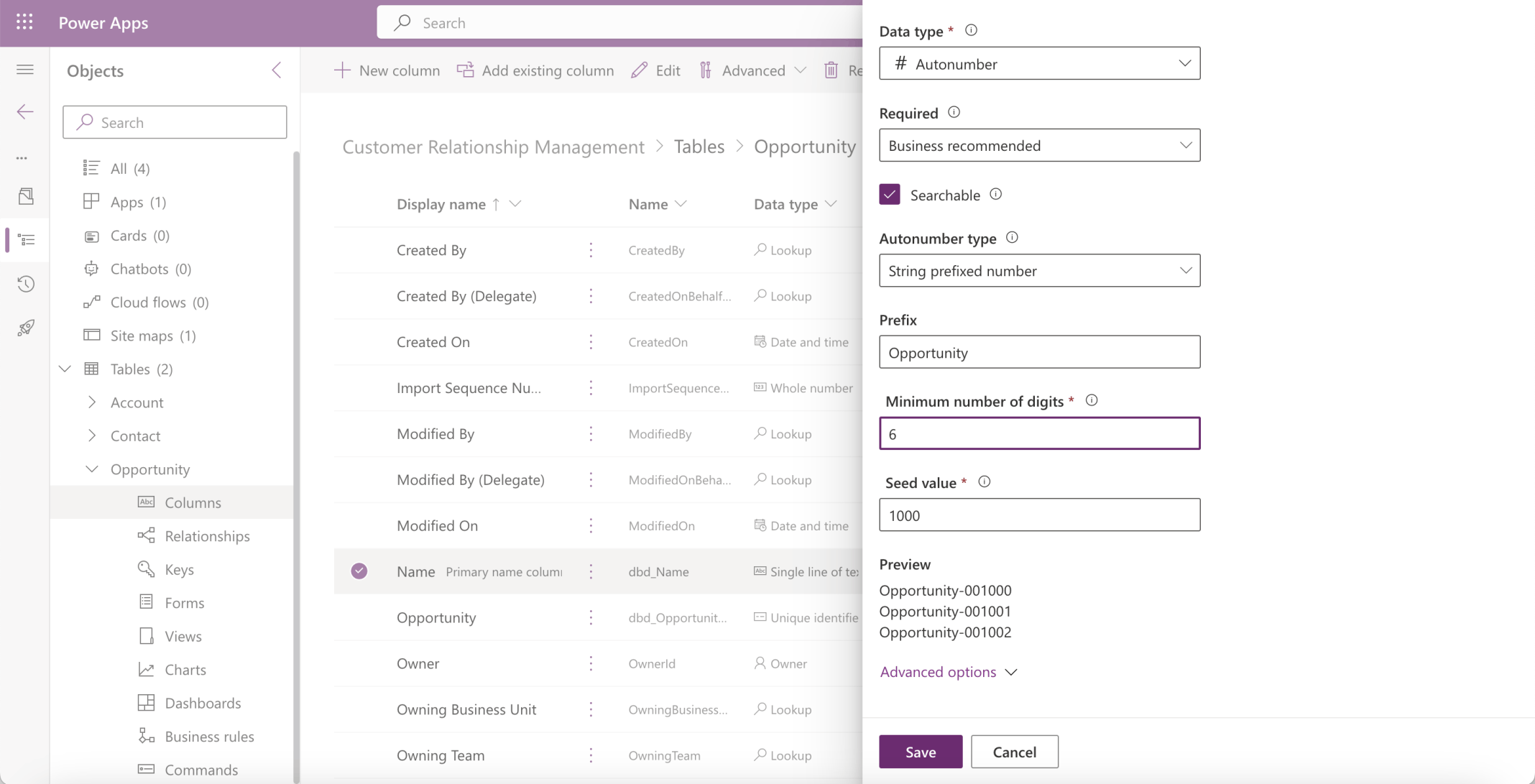Click the Cancel button

click(x=1014, y=752)
